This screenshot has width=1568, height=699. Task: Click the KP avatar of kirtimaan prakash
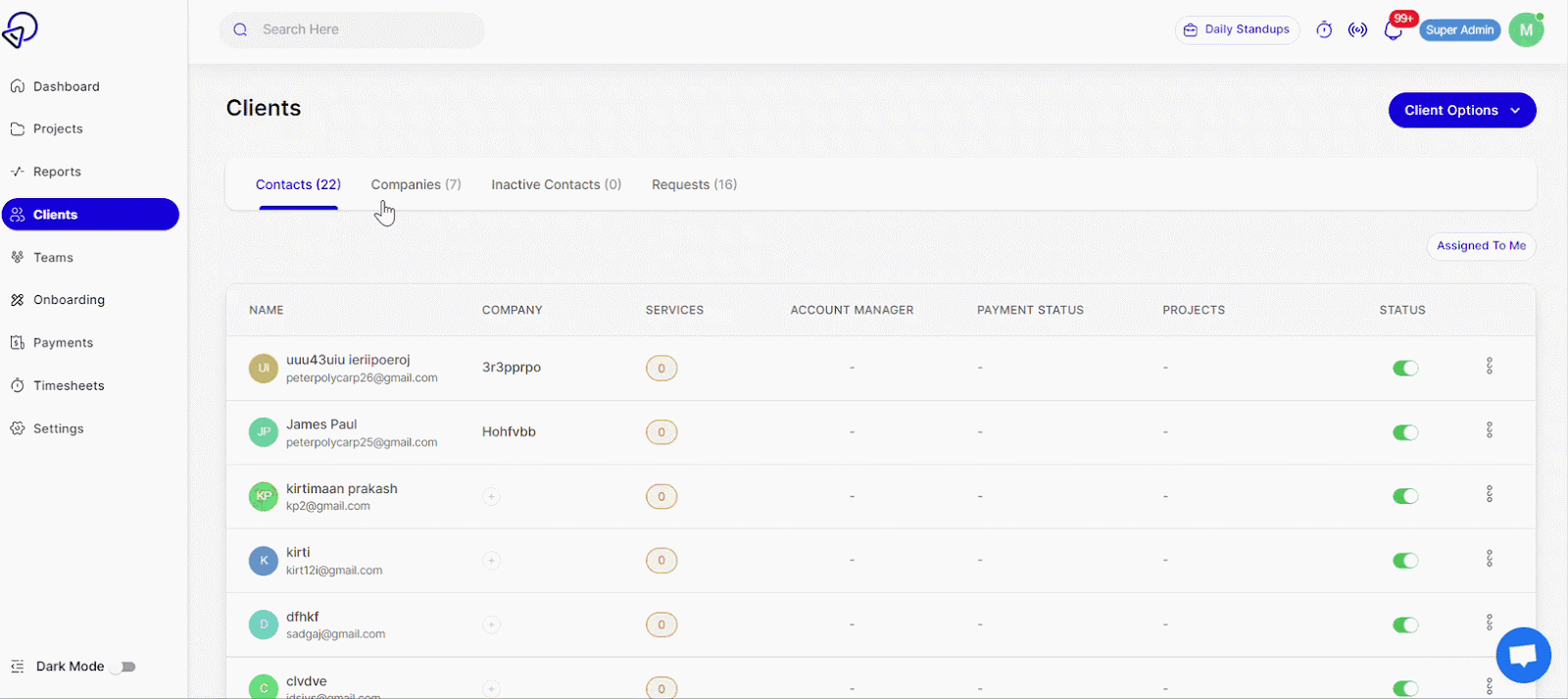click(263, 497)
